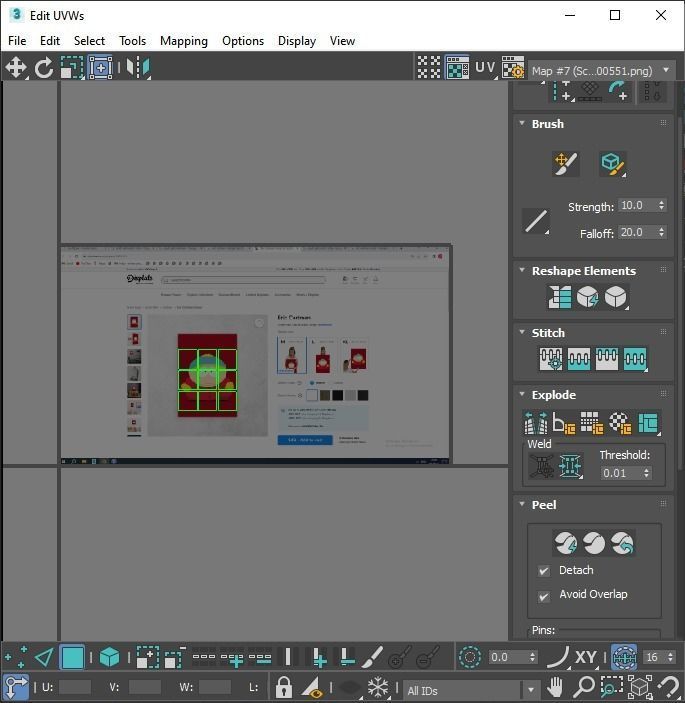The width and height of the screenshot is (685, 703).
Task: Open the Edit menu
Action: pyautogui.click(x=50, y=41)
